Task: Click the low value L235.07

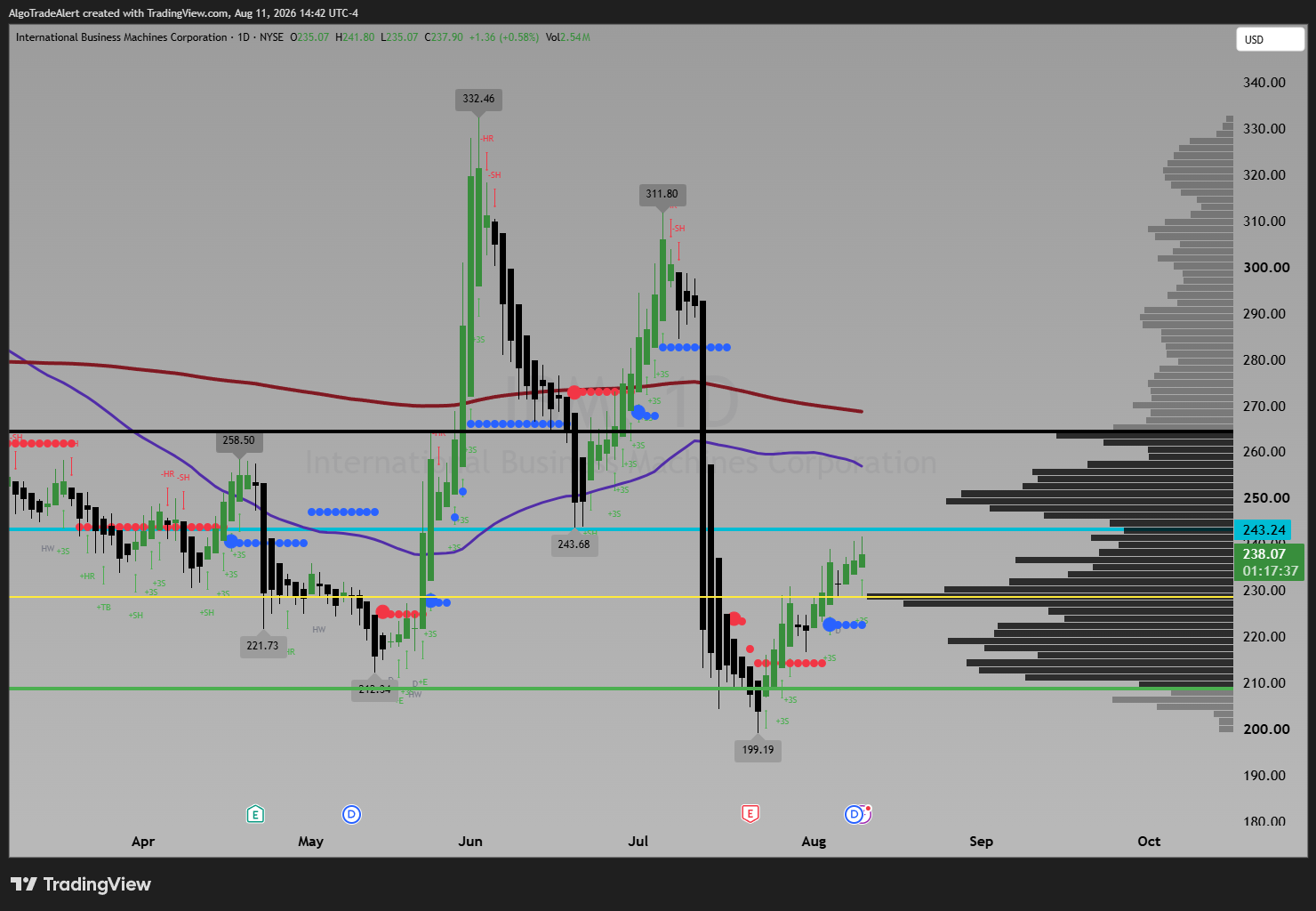Action: pyautogui.click(x=399, y=37)
